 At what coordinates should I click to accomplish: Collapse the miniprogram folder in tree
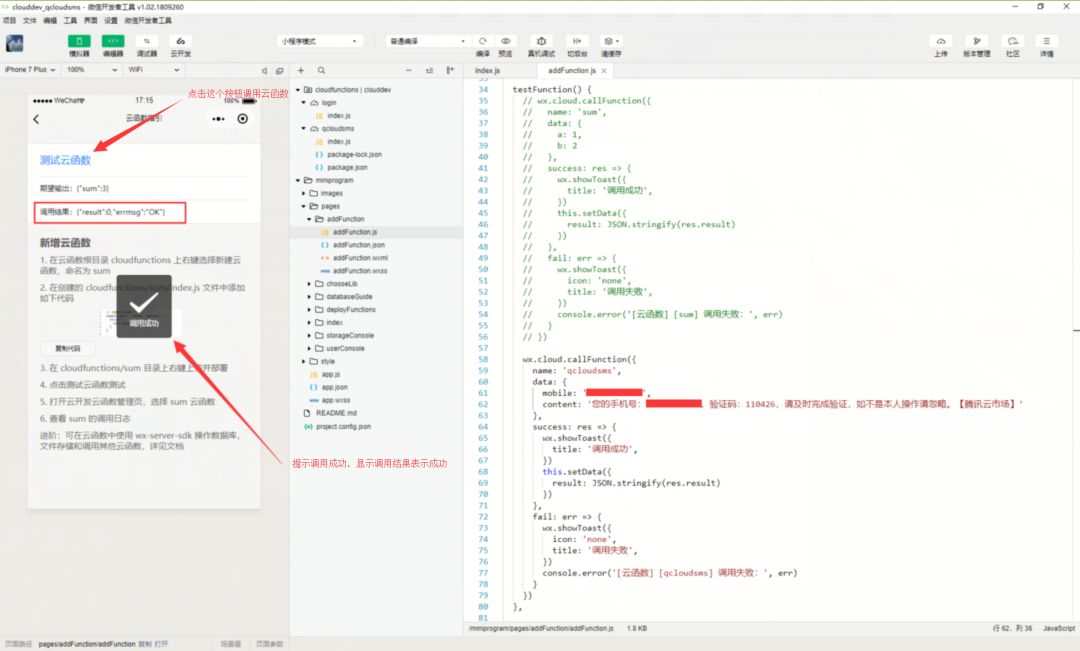[x=298, y=180]
